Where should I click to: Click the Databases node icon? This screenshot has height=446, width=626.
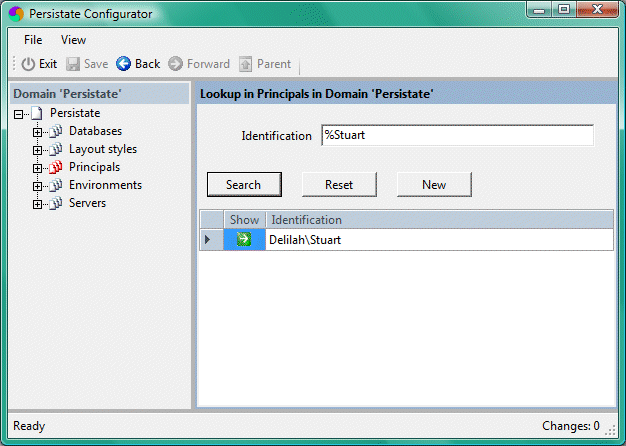coord(56,132)
